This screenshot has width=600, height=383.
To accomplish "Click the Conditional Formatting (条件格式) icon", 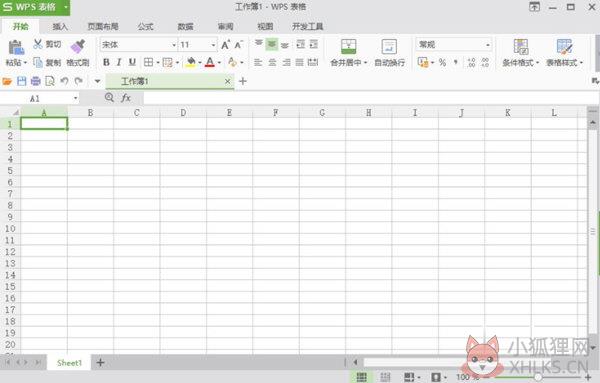I will 521,47.
